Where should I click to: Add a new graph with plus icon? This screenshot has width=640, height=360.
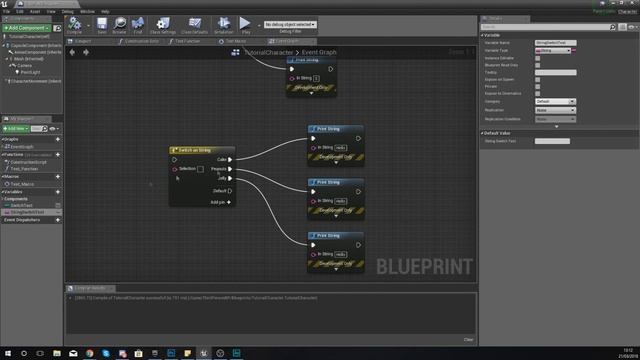[58, 139]
